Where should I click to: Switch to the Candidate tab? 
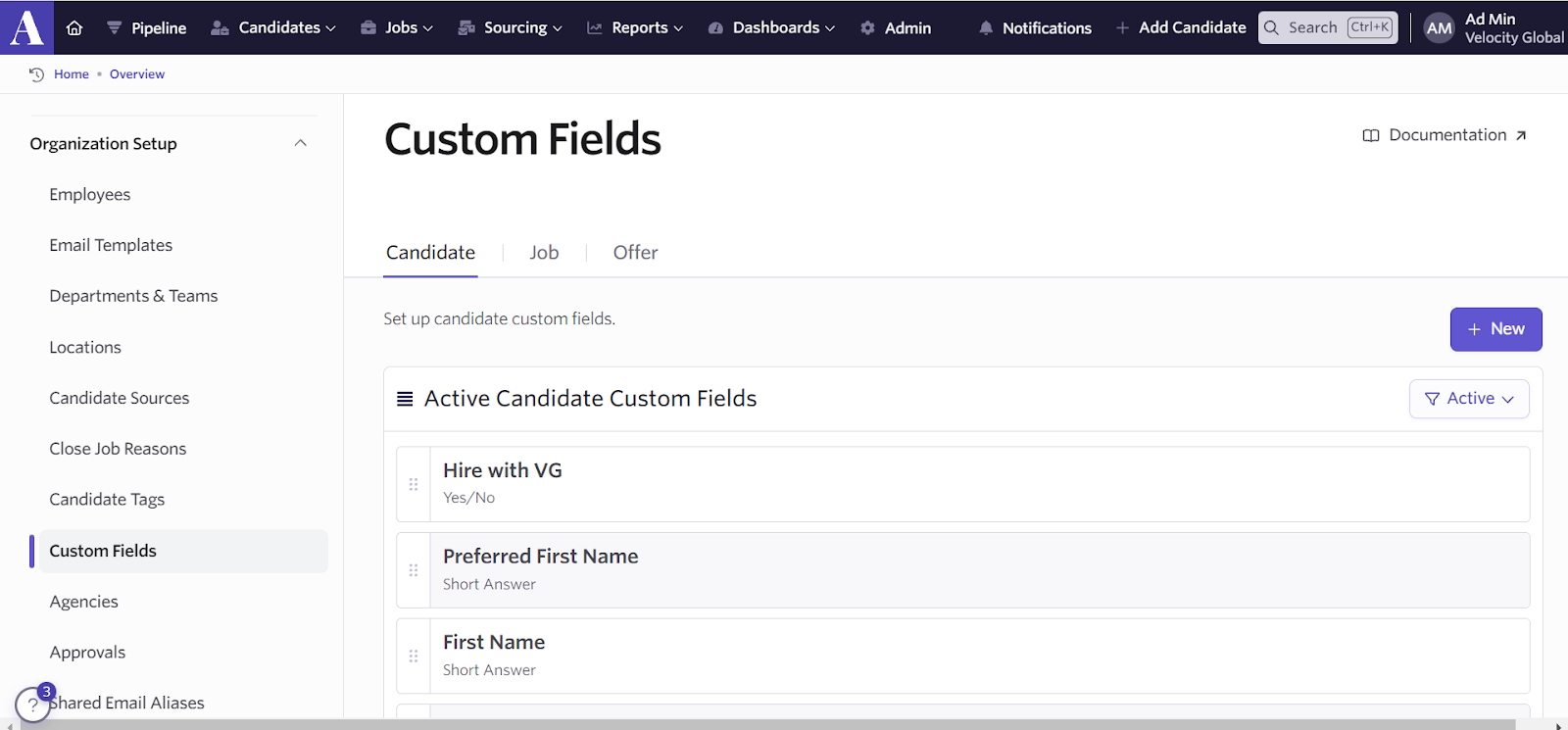[430, 253]
